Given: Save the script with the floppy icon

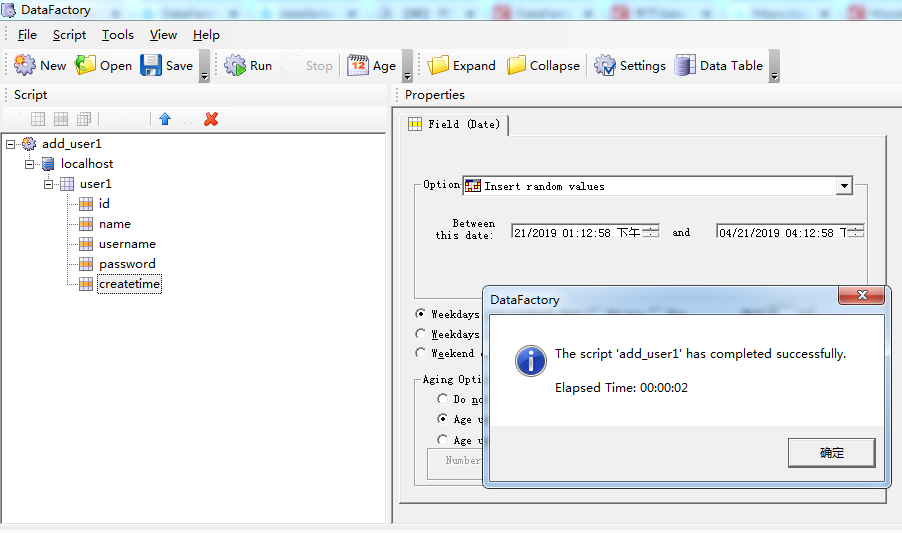Looking at the screenshot, I should coord(151,65).
